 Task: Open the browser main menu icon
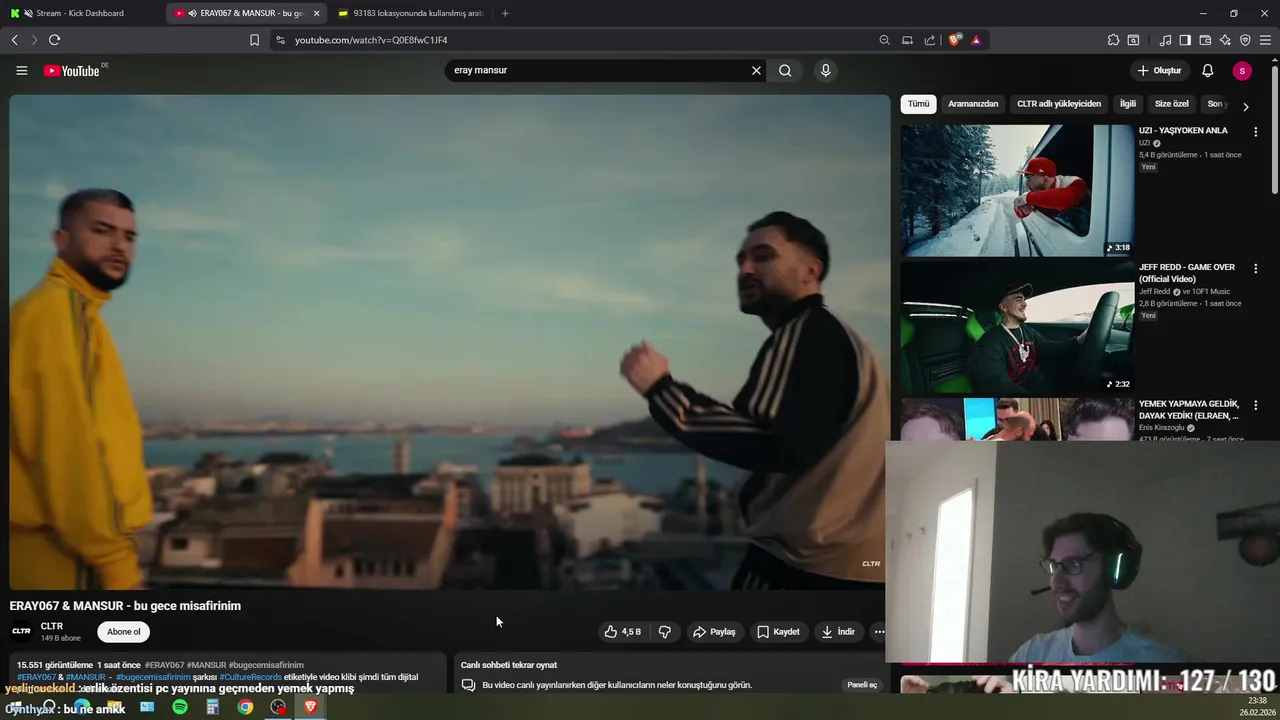pyautogui.click(x=1266, y=40)
